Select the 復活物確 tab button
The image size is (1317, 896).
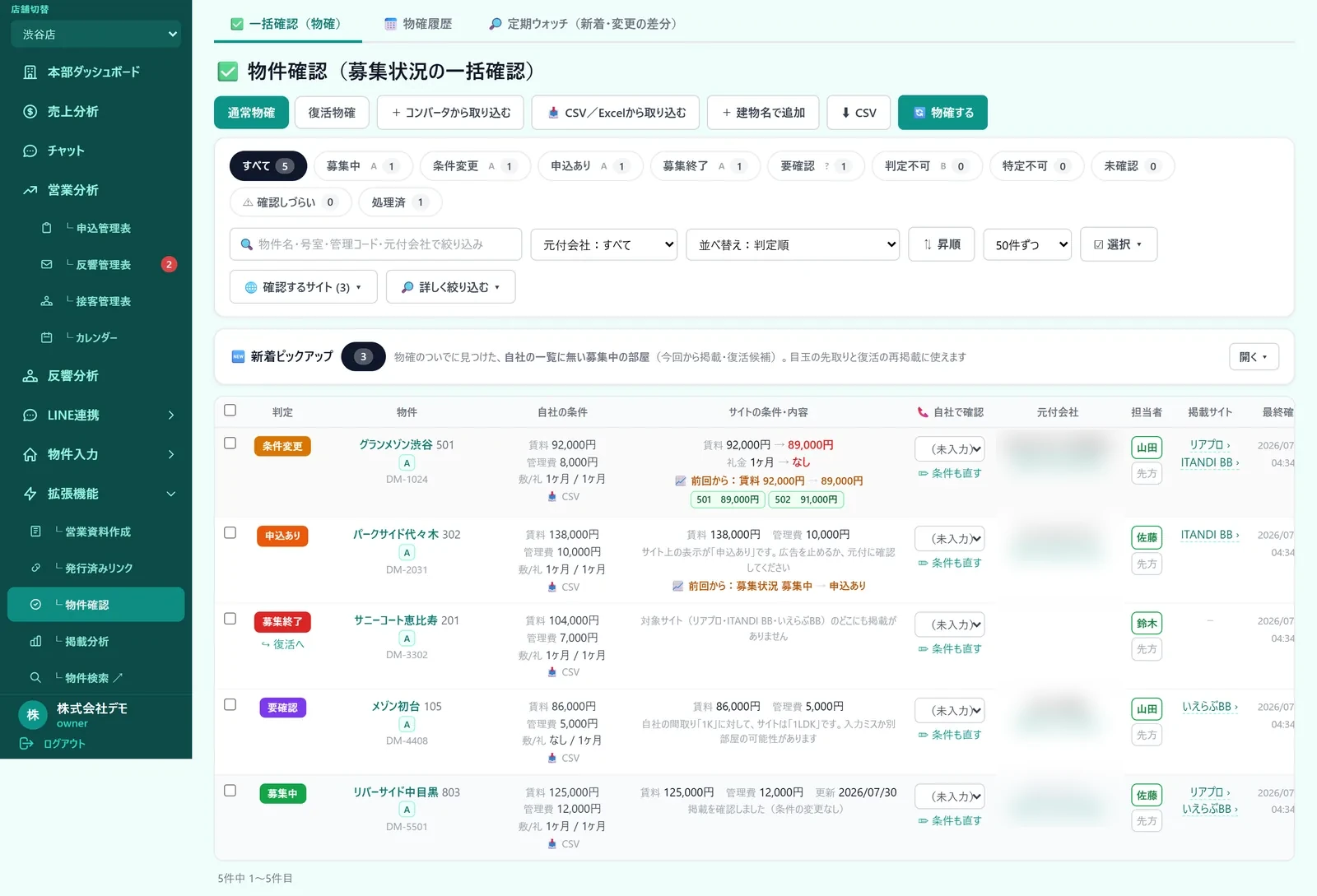(x=332, y=113)
